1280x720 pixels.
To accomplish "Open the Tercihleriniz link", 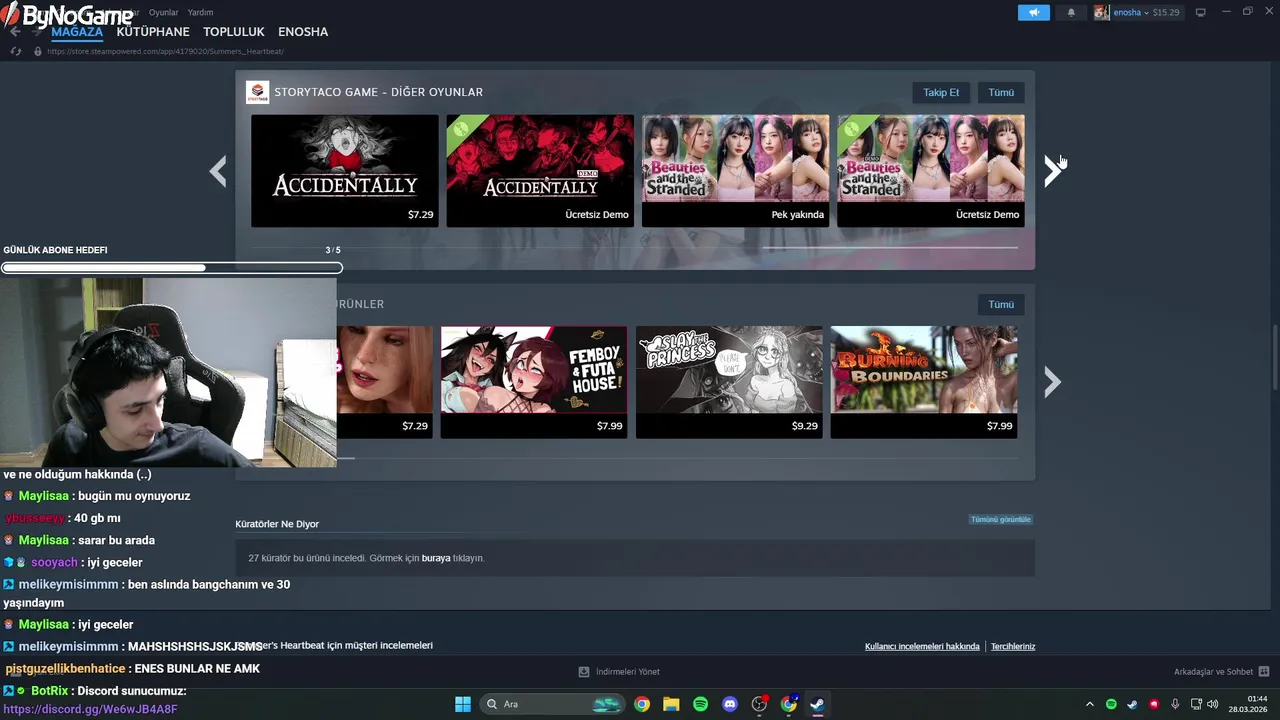I will click(1013, 646).
